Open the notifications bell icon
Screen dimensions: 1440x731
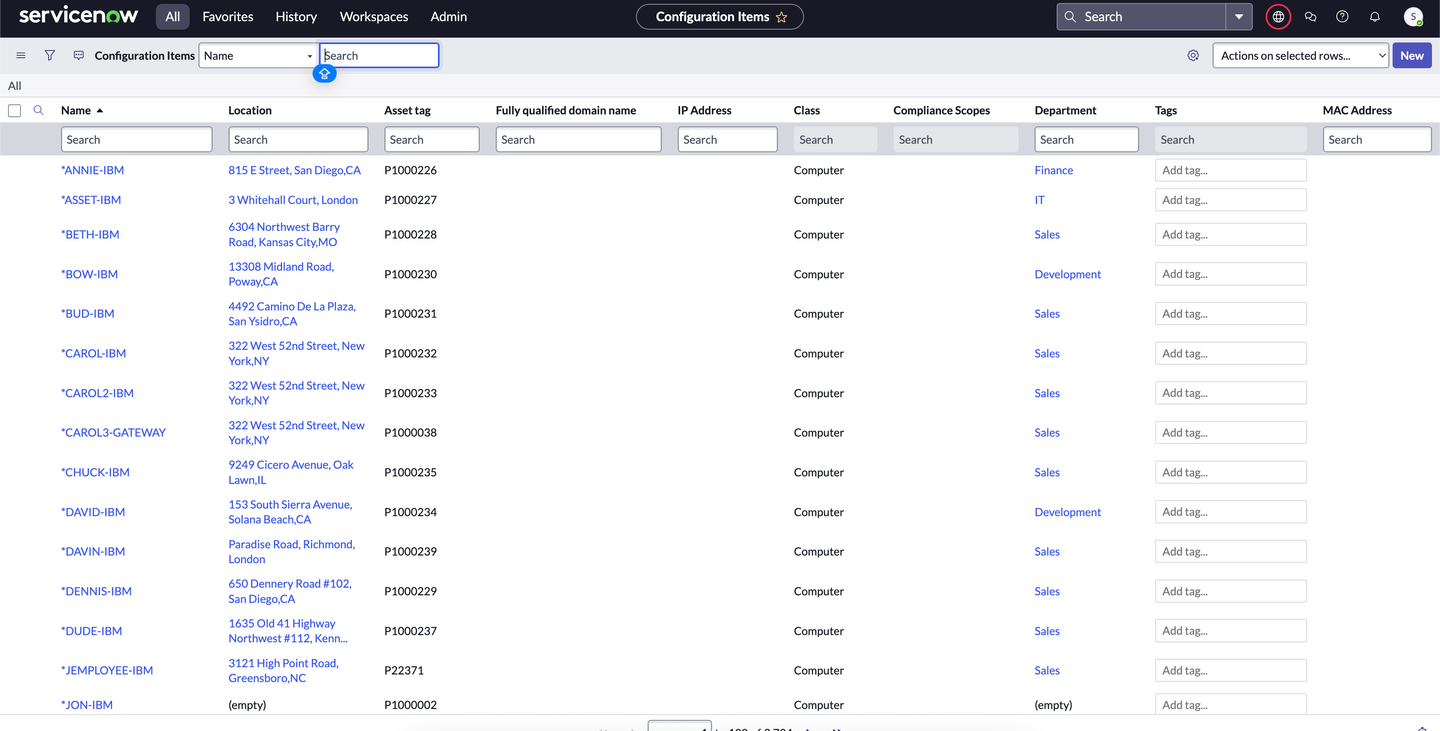(1374, 17)
